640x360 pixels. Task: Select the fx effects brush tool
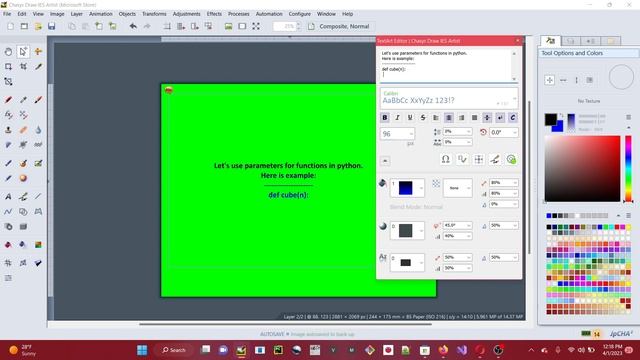click(x=8, y=115)
